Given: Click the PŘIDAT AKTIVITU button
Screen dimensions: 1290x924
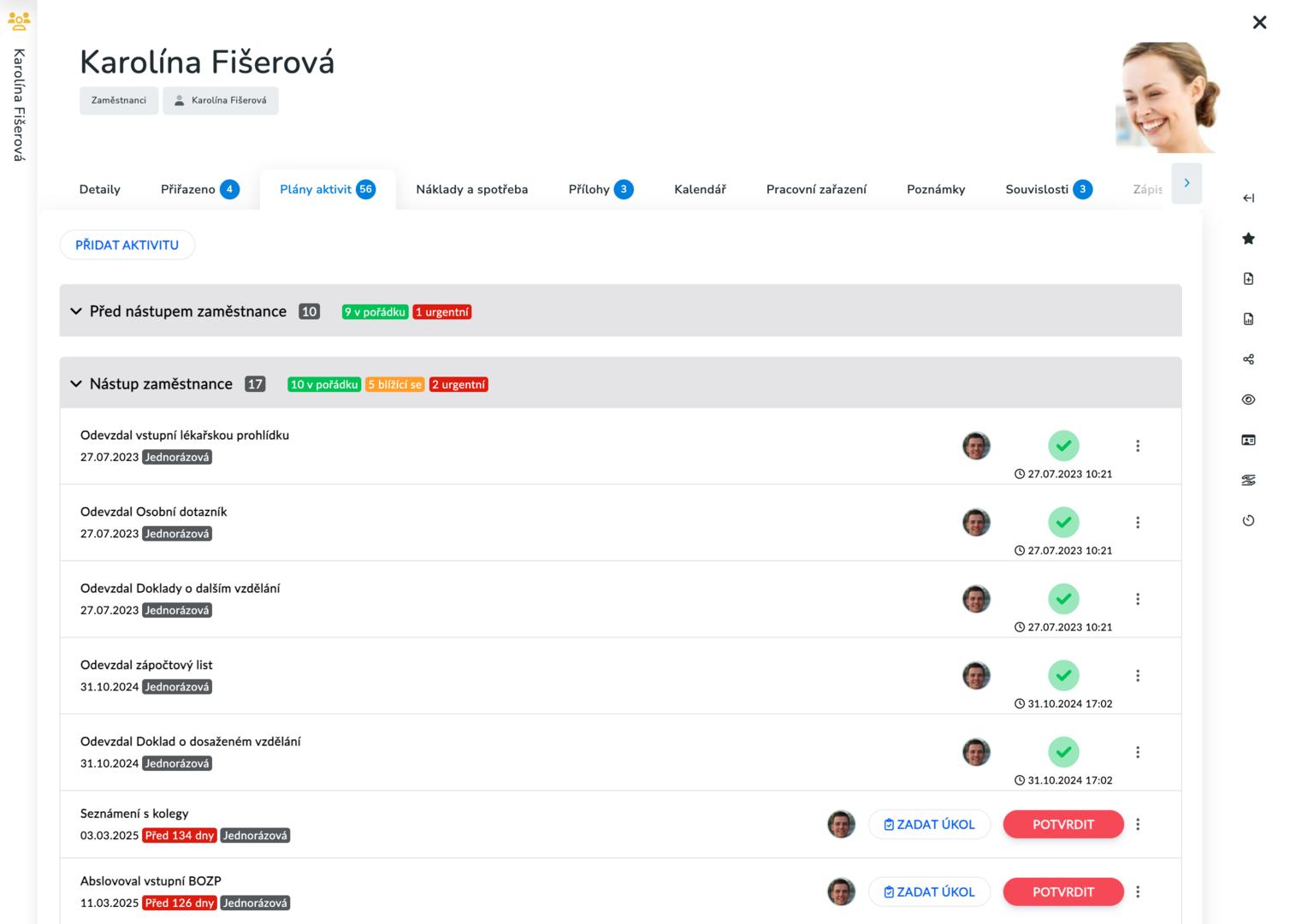Looking at the screenshot, I should click(x=127, y=245).
